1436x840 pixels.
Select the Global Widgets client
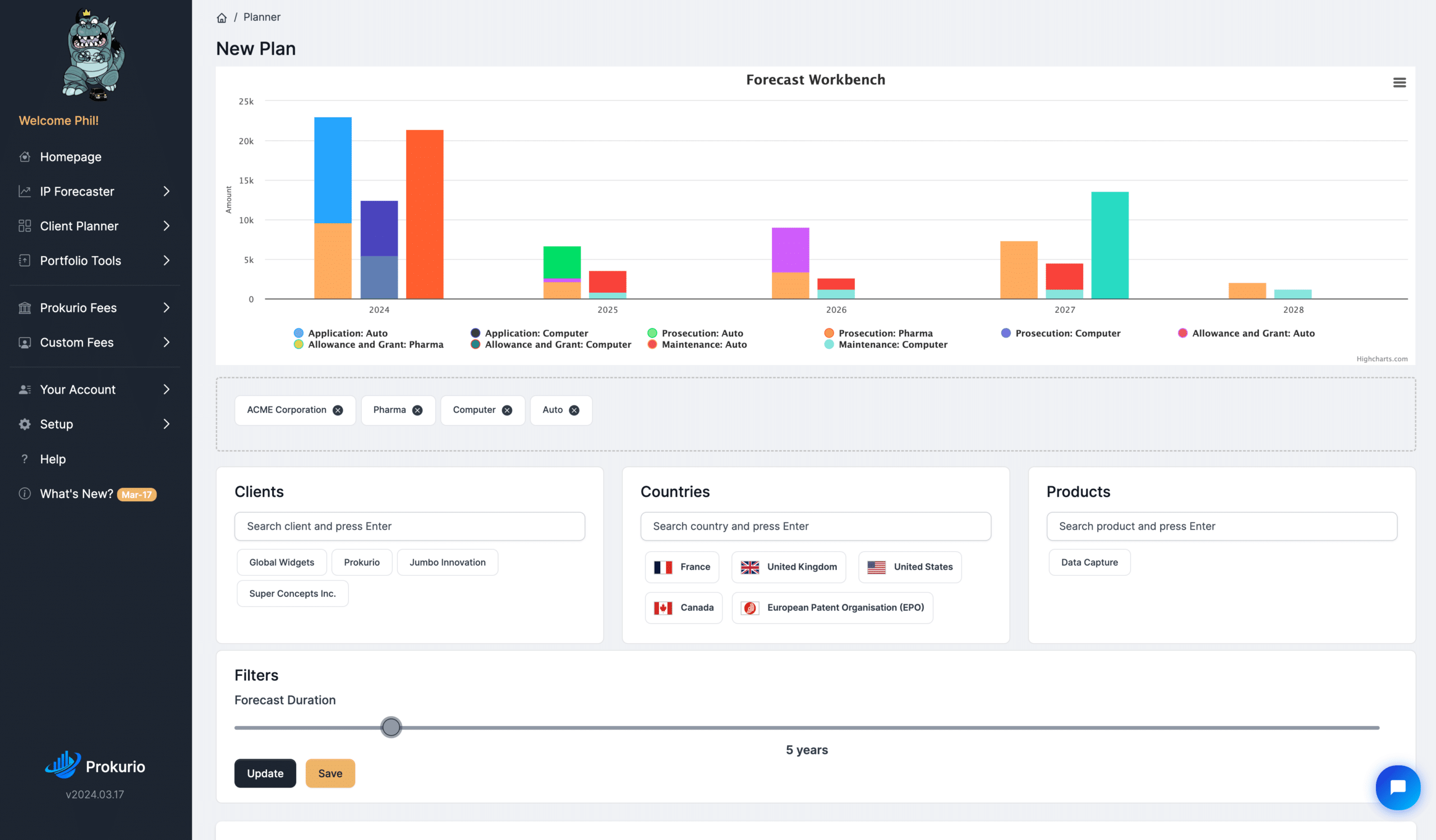click(x=282, y=562)
